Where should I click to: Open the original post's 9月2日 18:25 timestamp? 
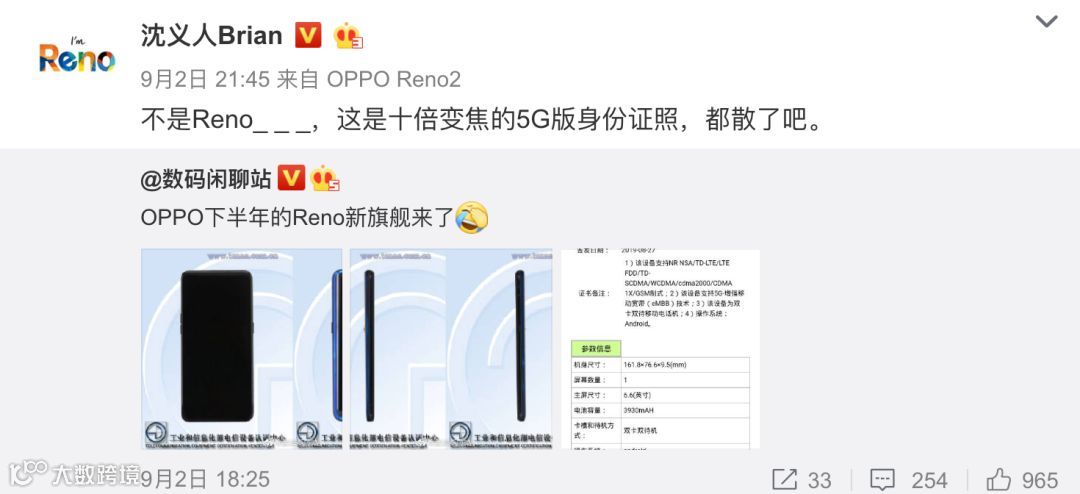[205, 479]
